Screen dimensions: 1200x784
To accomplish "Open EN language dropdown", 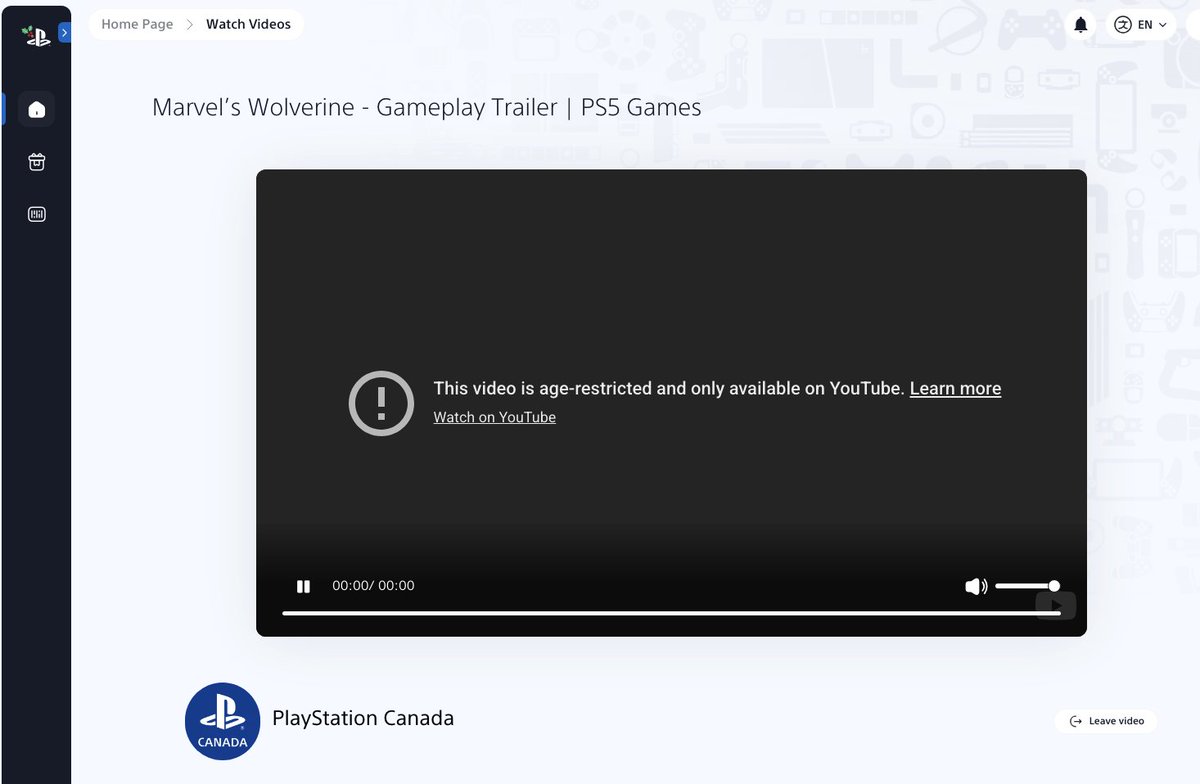I will pyautogui.click(x=1140, y=25).
